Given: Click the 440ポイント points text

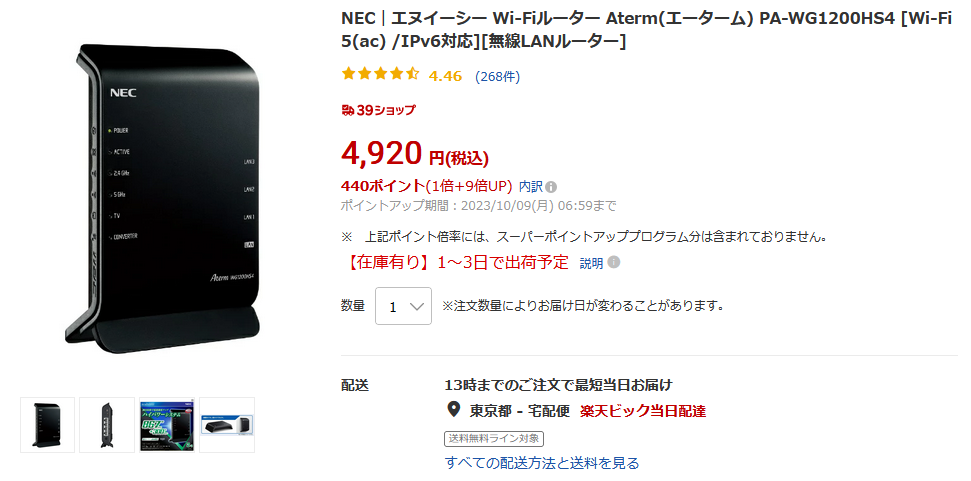Looking at the screenshot, I should [382, 186].
